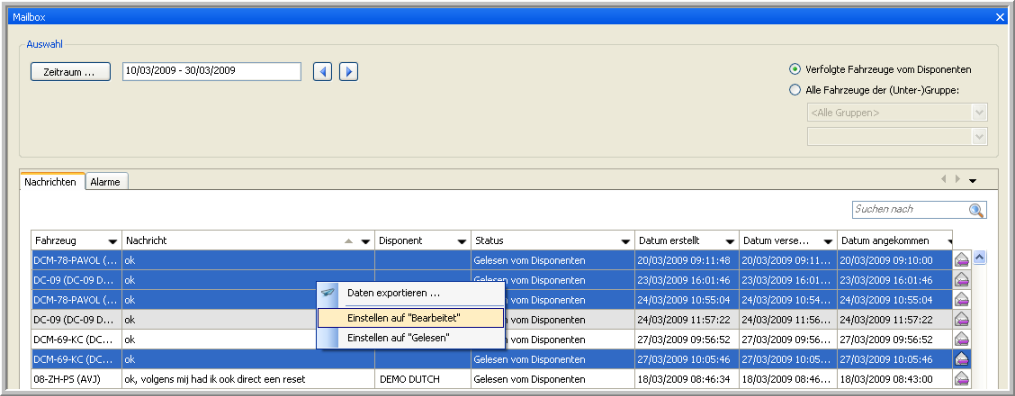
Task: Click the Fahrzeug column header
Action: [x=76, y=241]
